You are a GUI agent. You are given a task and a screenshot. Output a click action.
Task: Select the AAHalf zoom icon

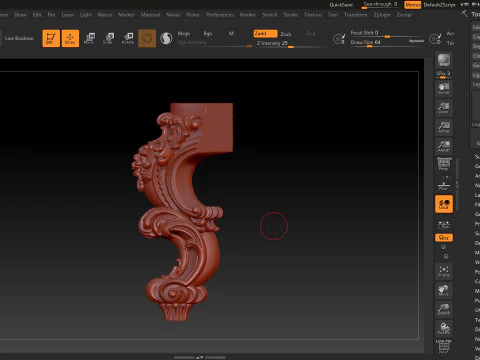click(x=444, y=146)
